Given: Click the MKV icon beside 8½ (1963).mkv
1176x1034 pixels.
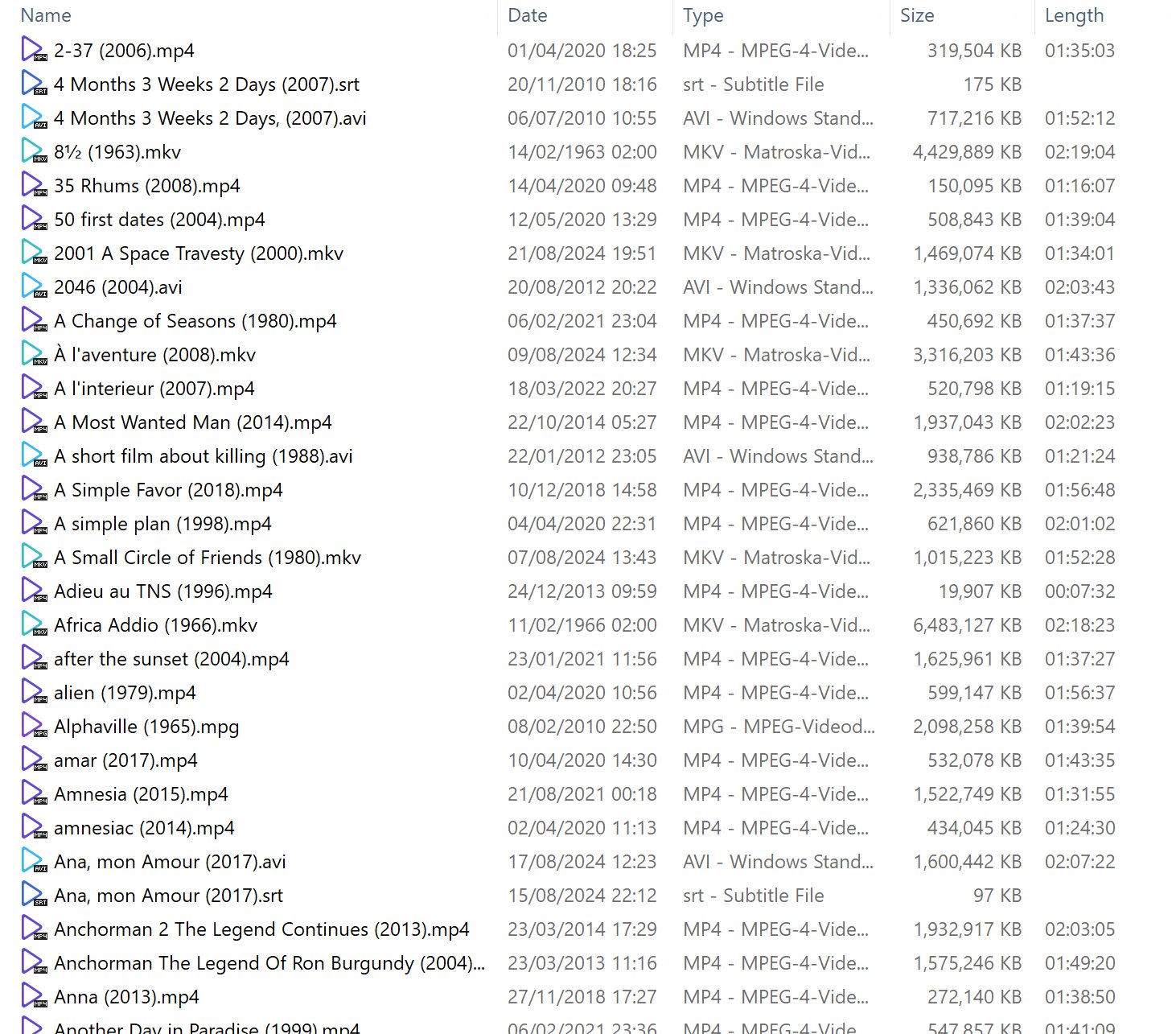Looking at the screenshot, I should 34,152.
